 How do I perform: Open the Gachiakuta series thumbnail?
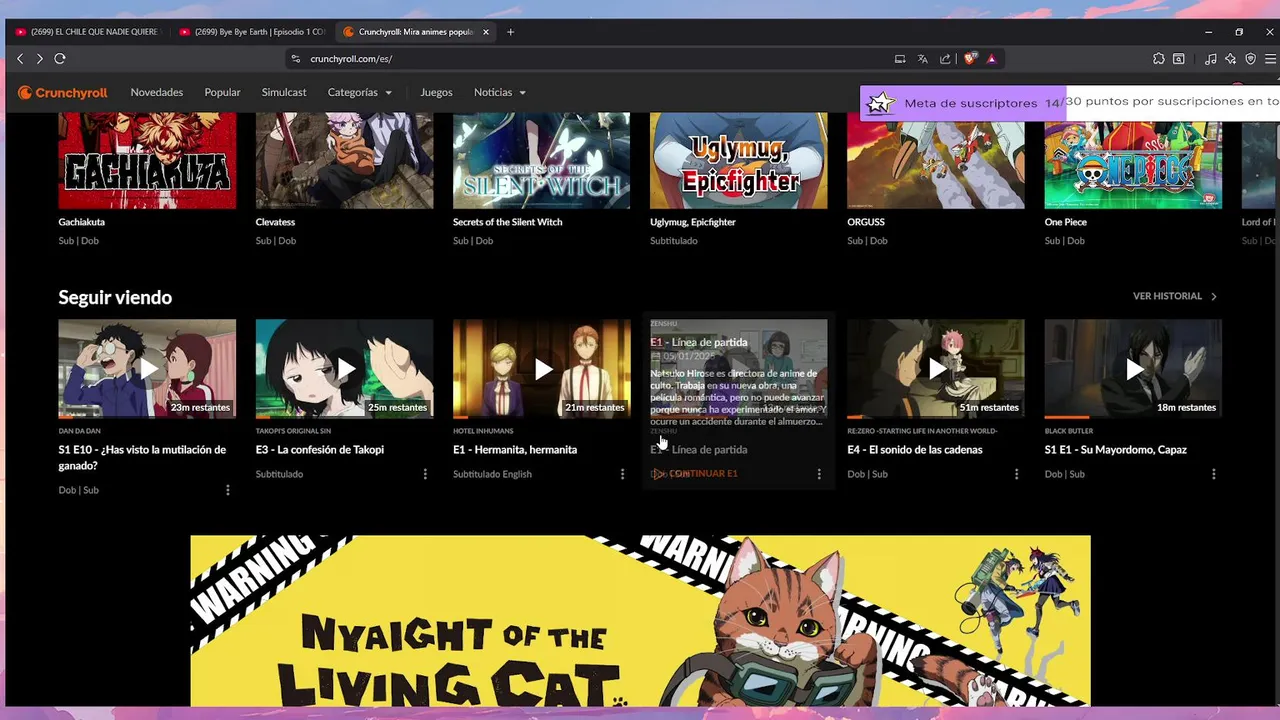coord(147,160)
